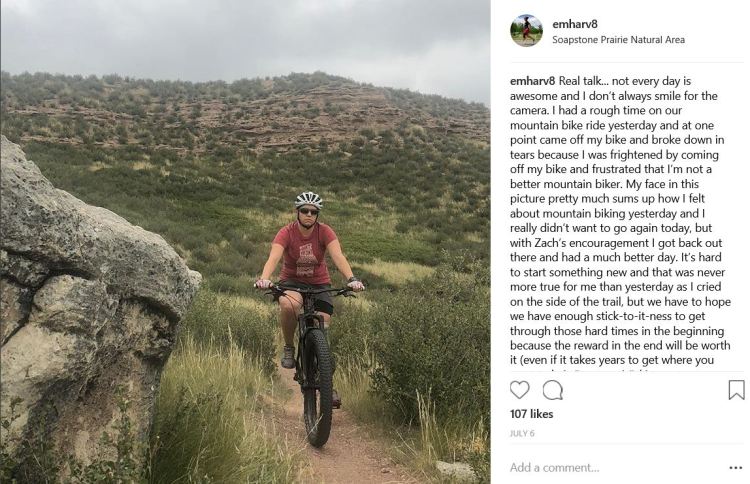Viewport: 750px width, 484px height.
Task: Focus the "Add a comment..." field
Action: click(600, 467)
